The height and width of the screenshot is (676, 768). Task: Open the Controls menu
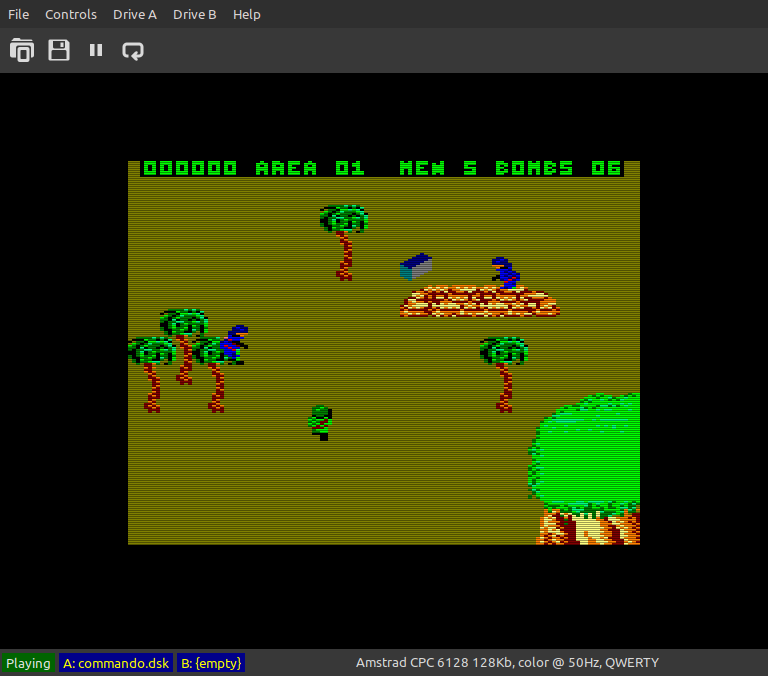click(71, 14)
